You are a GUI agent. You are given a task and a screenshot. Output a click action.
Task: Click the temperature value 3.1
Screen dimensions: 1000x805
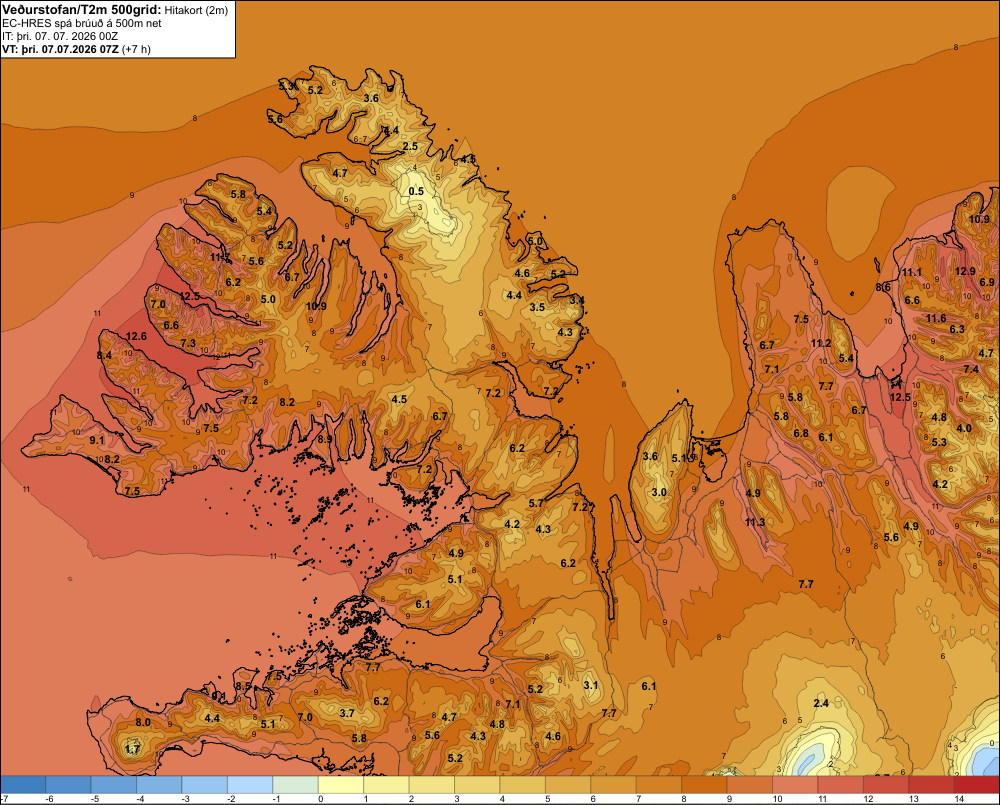tap(591, 685)
